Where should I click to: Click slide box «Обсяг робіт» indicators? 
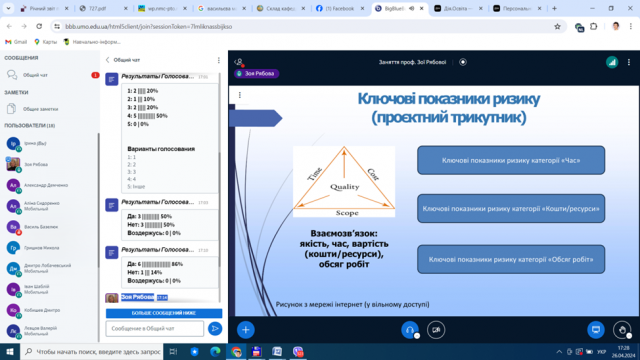(511, 259)
